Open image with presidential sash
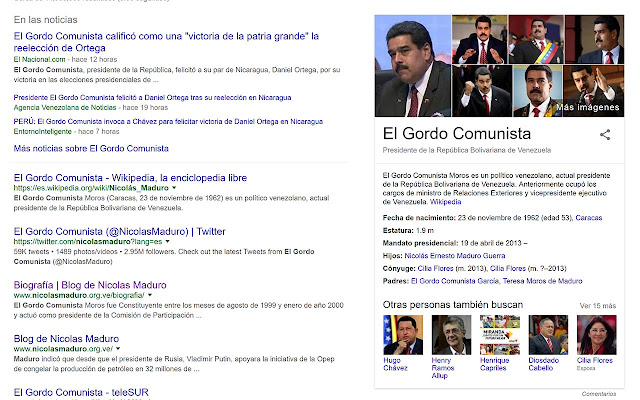This screenshot has height=400, width=640. click(x=536, y=40)
